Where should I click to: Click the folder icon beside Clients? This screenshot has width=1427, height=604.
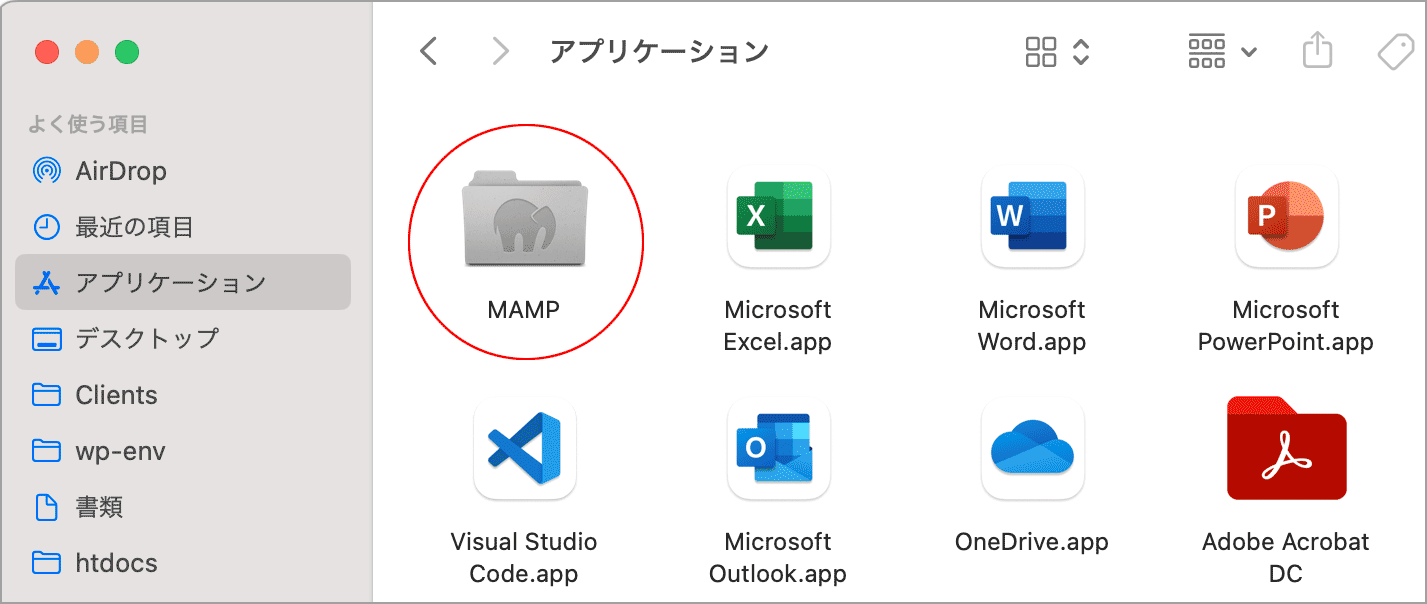(47, 395)
